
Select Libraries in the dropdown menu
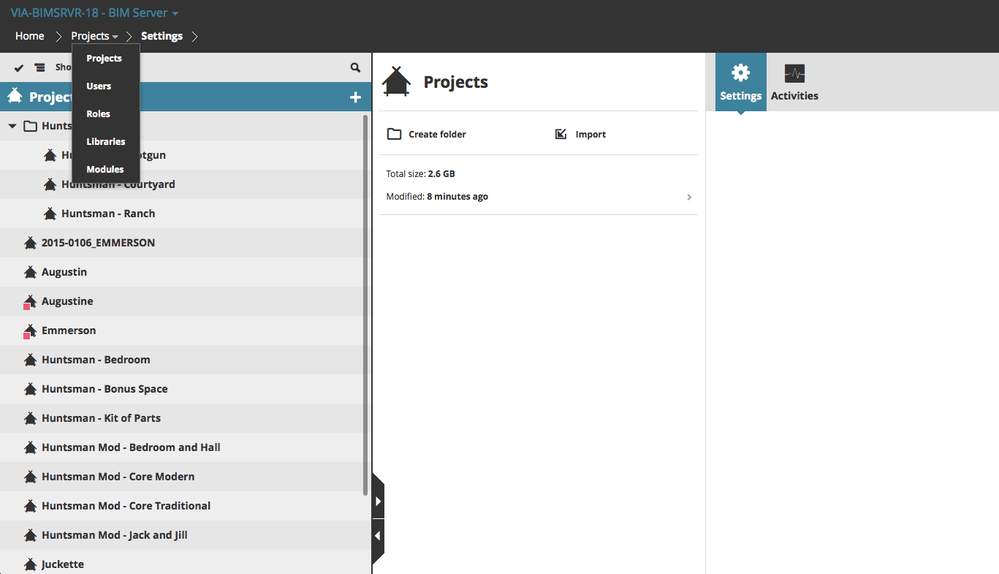point(106,141)
